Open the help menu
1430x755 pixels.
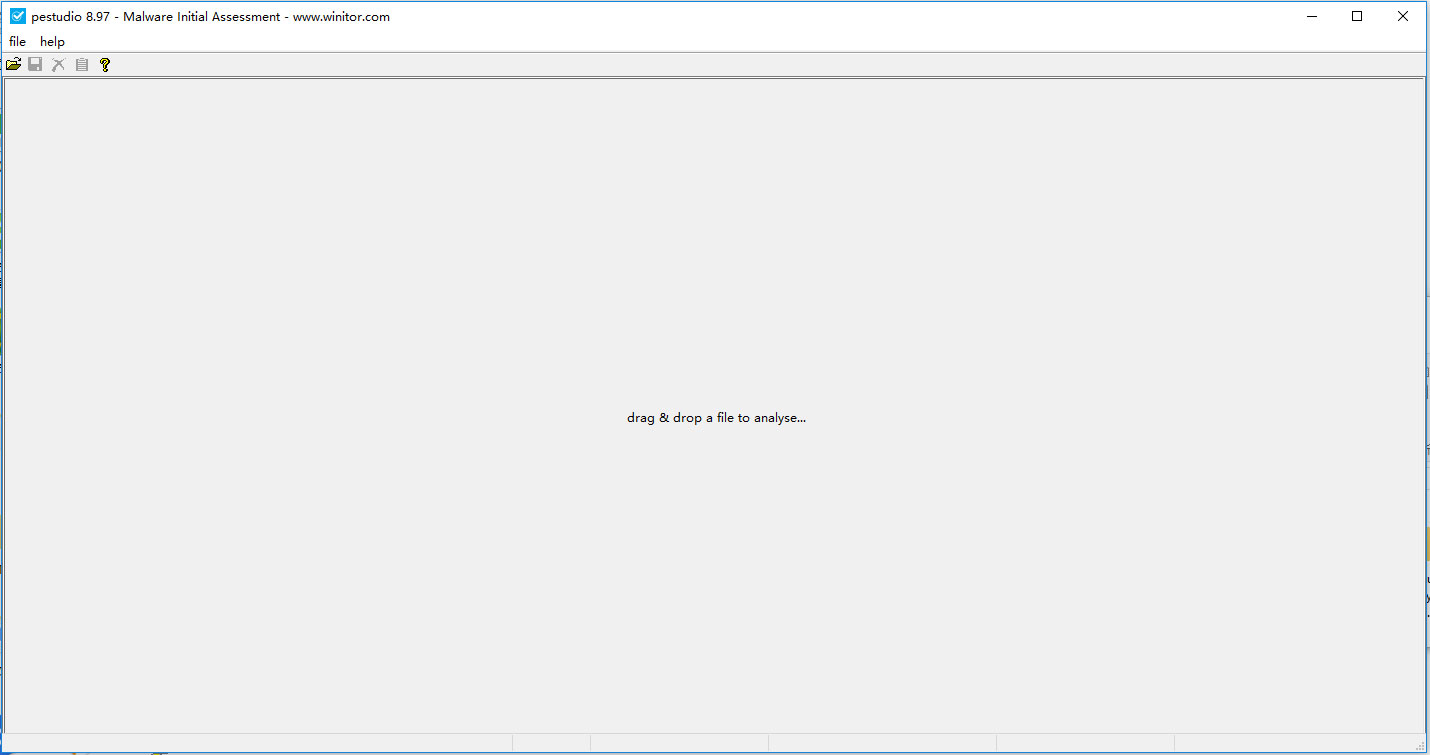pos(52,41)
